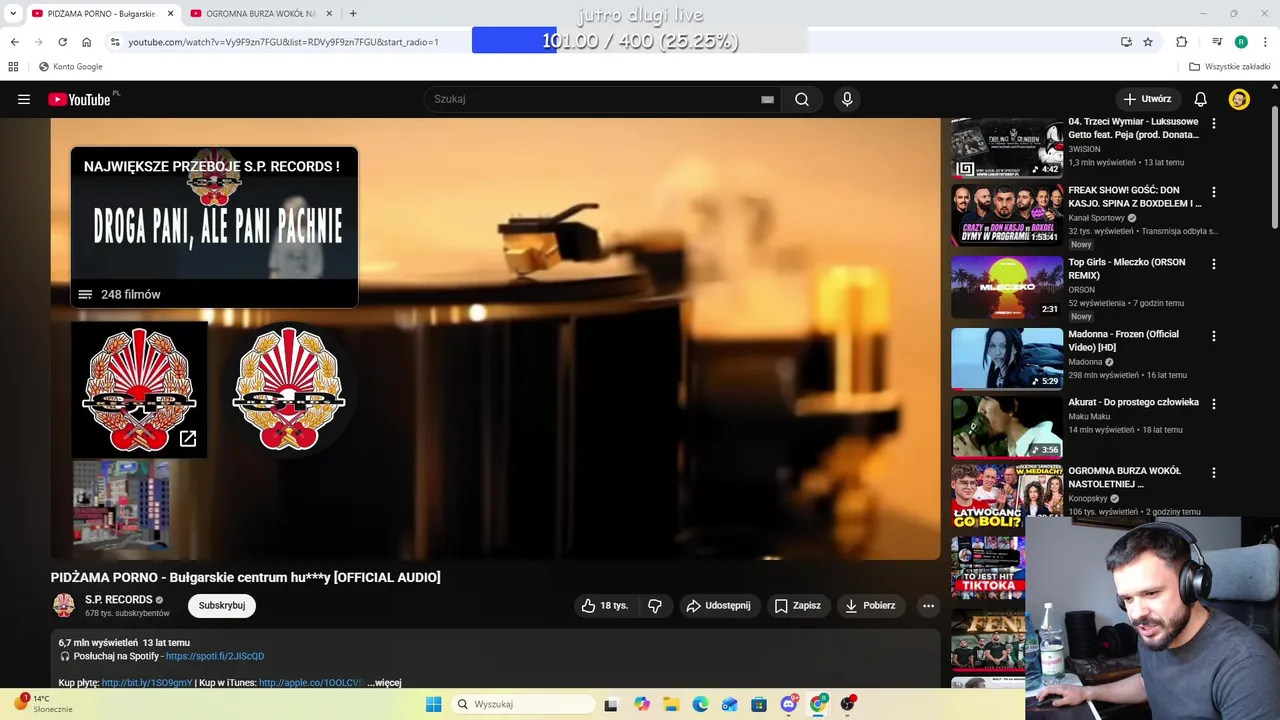Open File Explorer from the taskbar
Image resolution: width=1280 pixels, height=720 pixels.
tap(671, 704)
